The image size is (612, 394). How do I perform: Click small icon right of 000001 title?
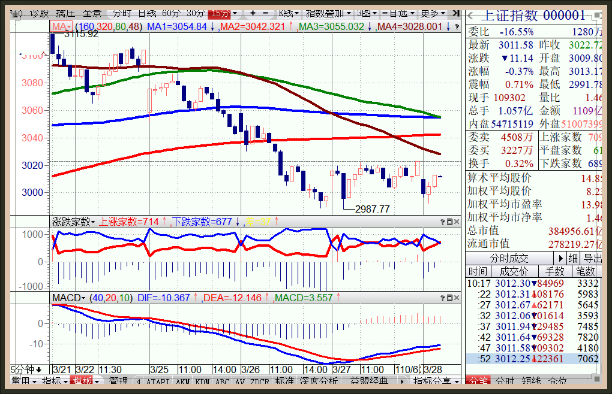pos(597,16)
